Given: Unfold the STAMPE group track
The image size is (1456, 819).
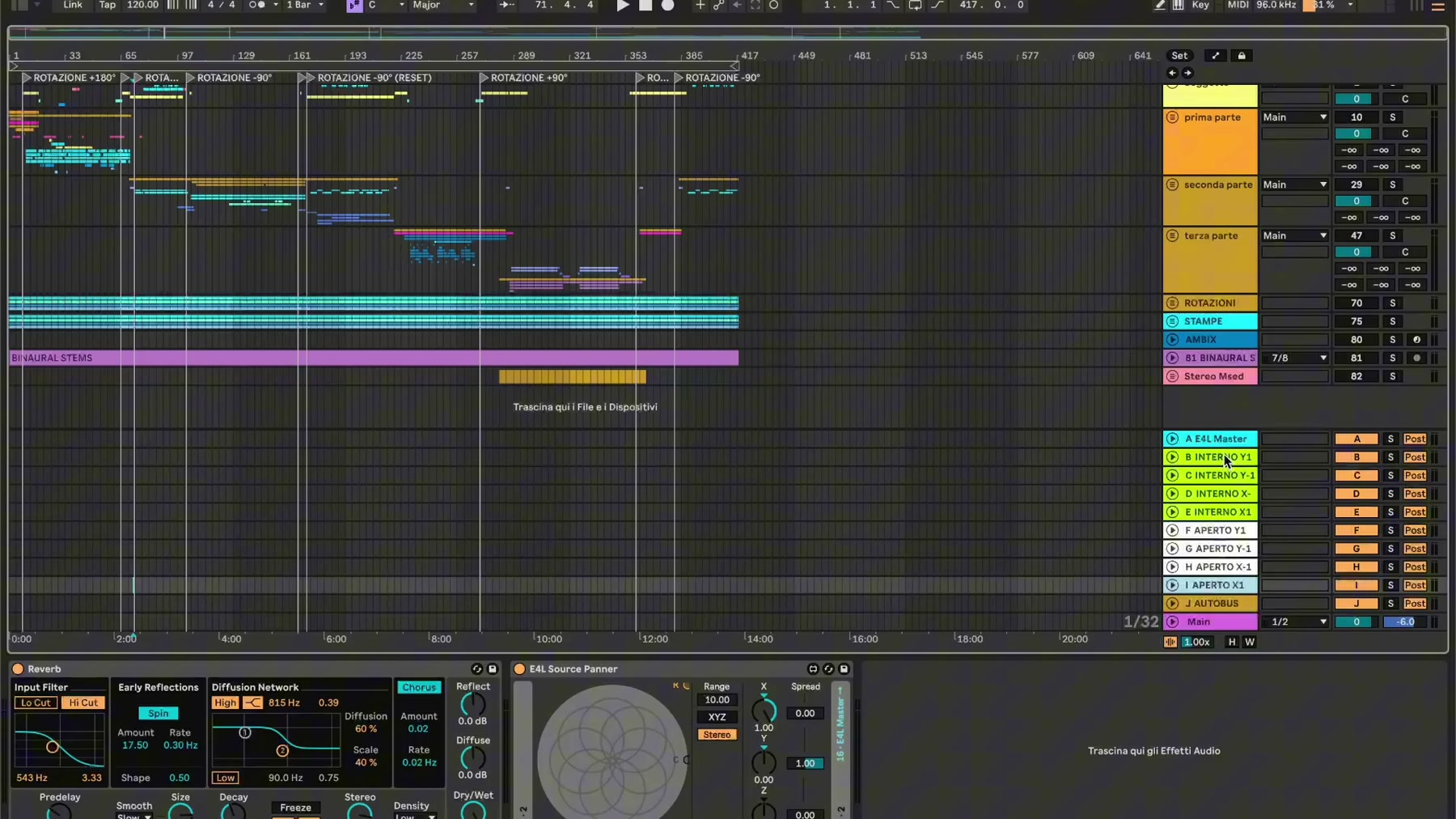Looking at the screenshot, I should pyautogui.click(x=1172, y=321).
